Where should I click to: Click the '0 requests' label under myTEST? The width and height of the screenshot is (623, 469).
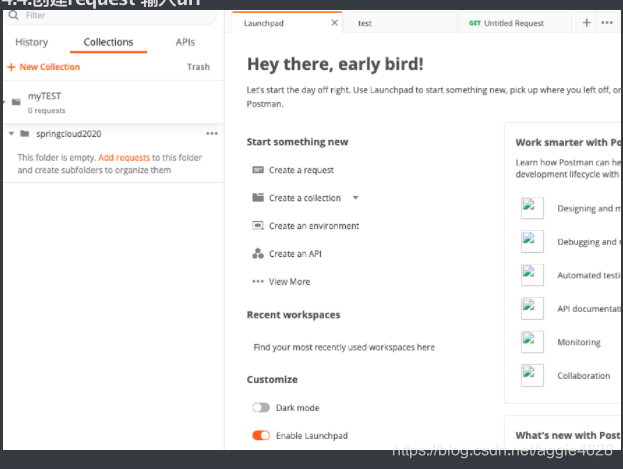46,110
